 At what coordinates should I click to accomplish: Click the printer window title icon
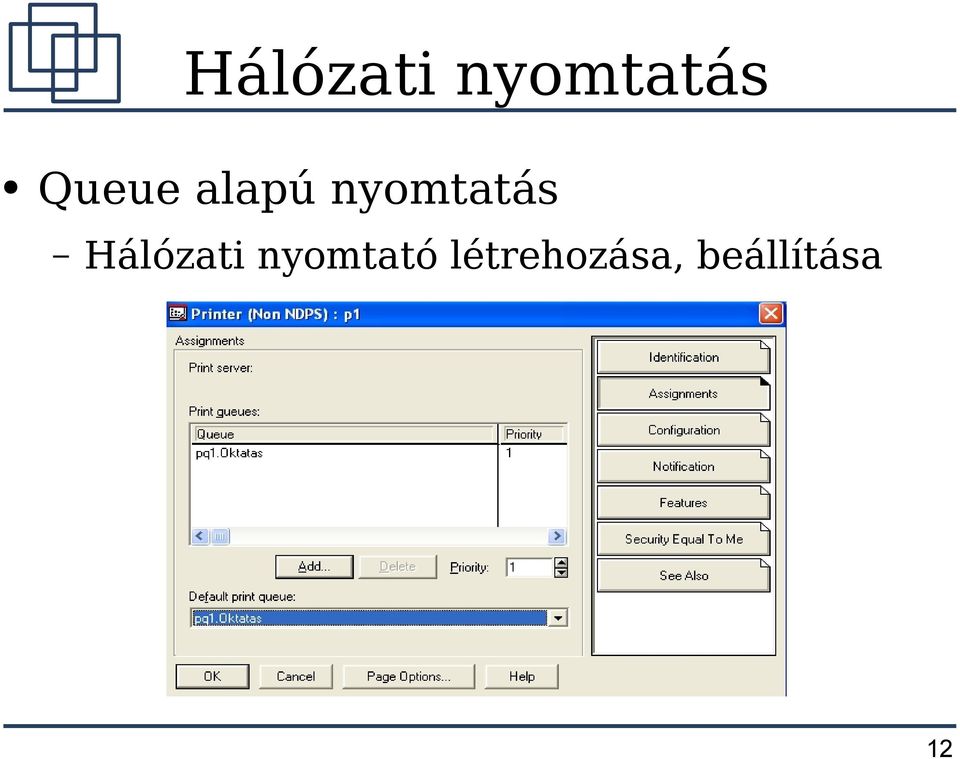point(177,313)
